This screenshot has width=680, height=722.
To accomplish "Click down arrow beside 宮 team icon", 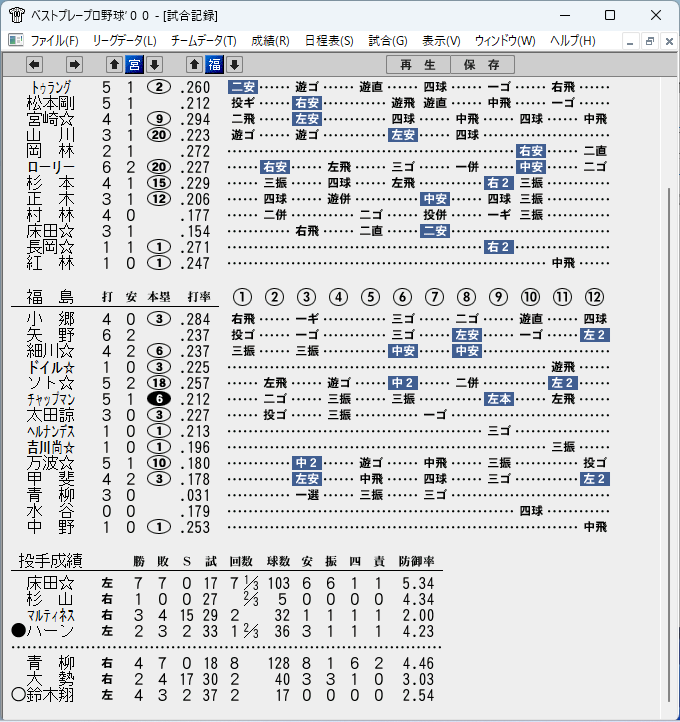I will [154, 65].
